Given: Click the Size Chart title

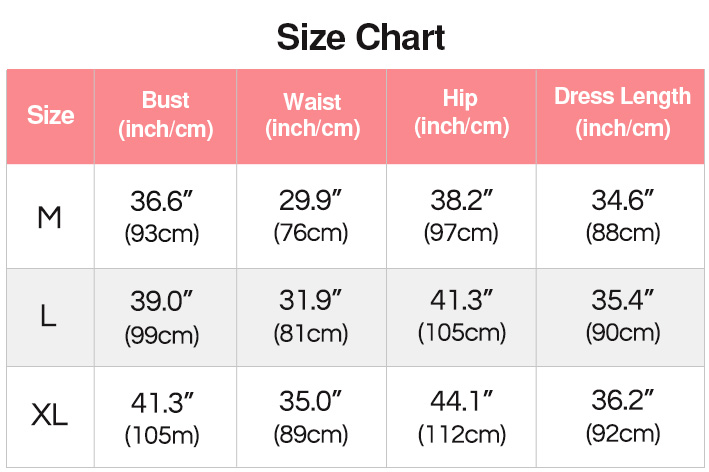Looking at the screenshot, I should (x=360, y=38).
